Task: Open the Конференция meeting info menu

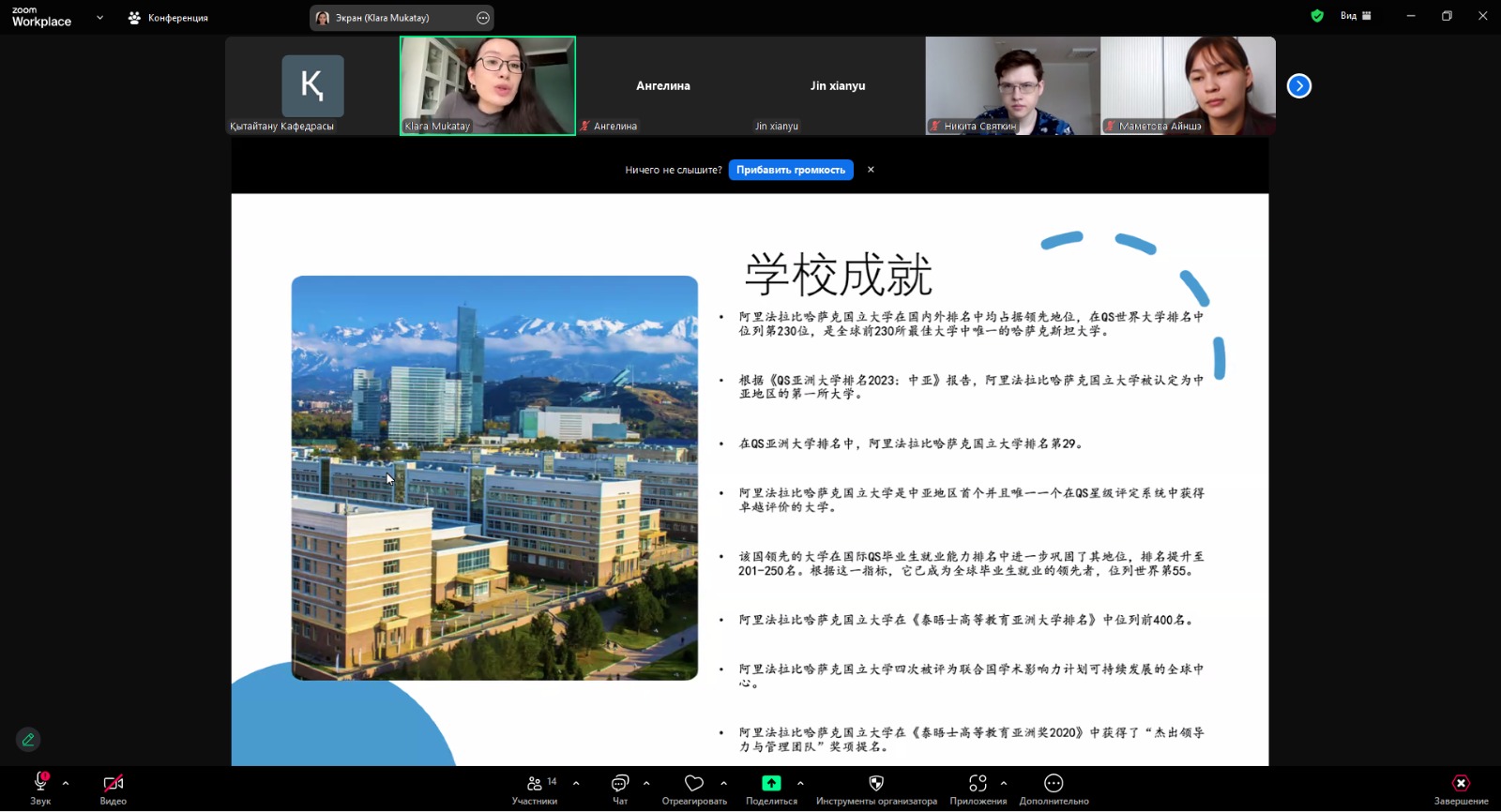Action: click(x=169, y=18)
